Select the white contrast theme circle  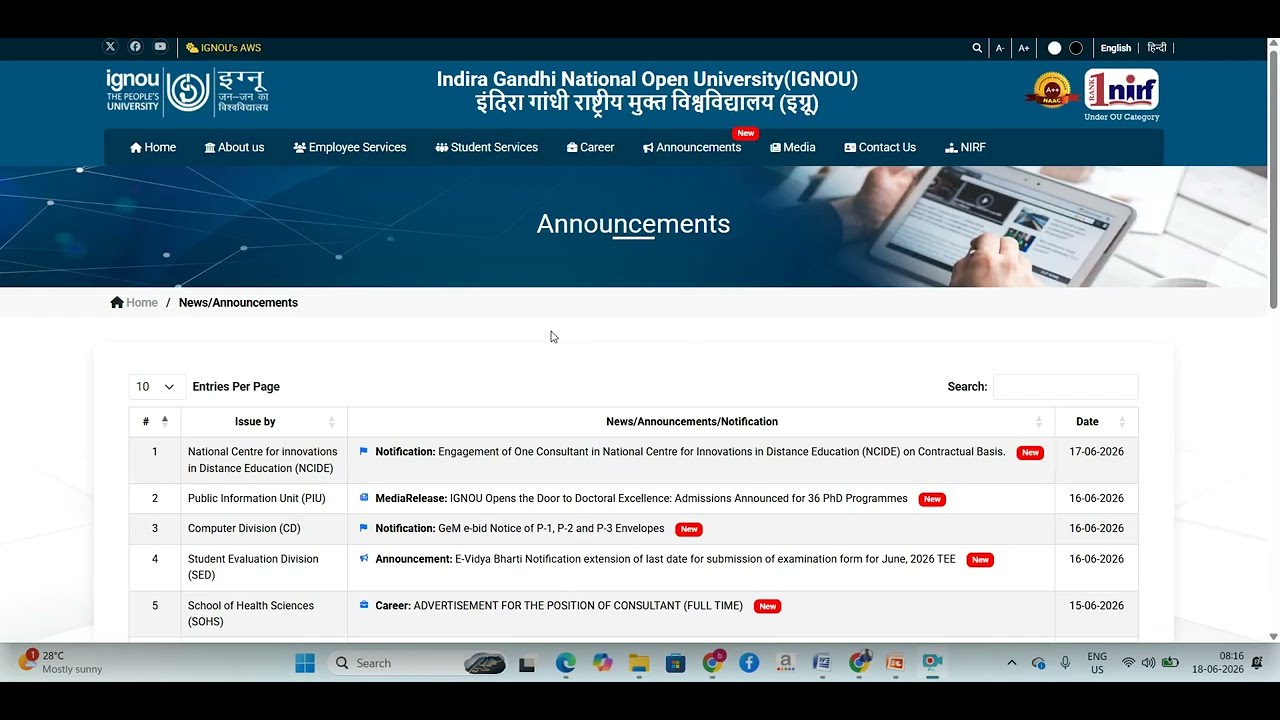[1054, 48]
